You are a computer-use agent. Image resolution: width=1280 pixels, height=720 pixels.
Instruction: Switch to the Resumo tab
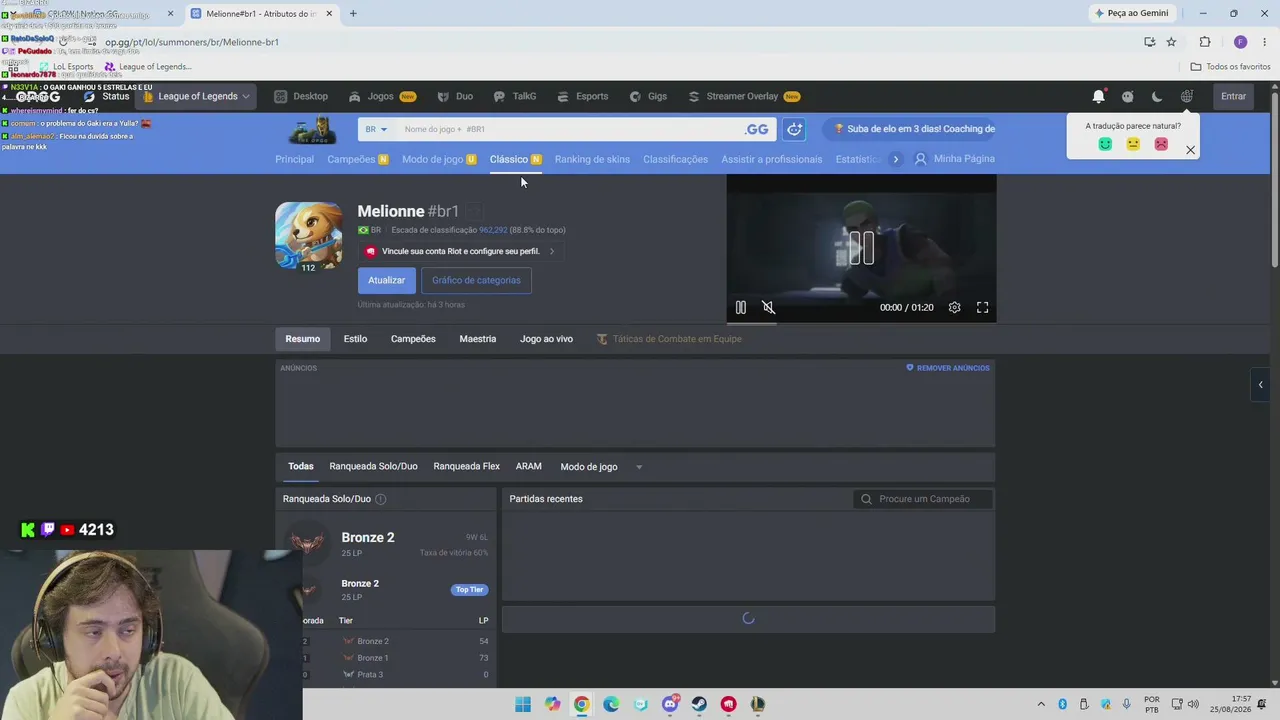302,339
